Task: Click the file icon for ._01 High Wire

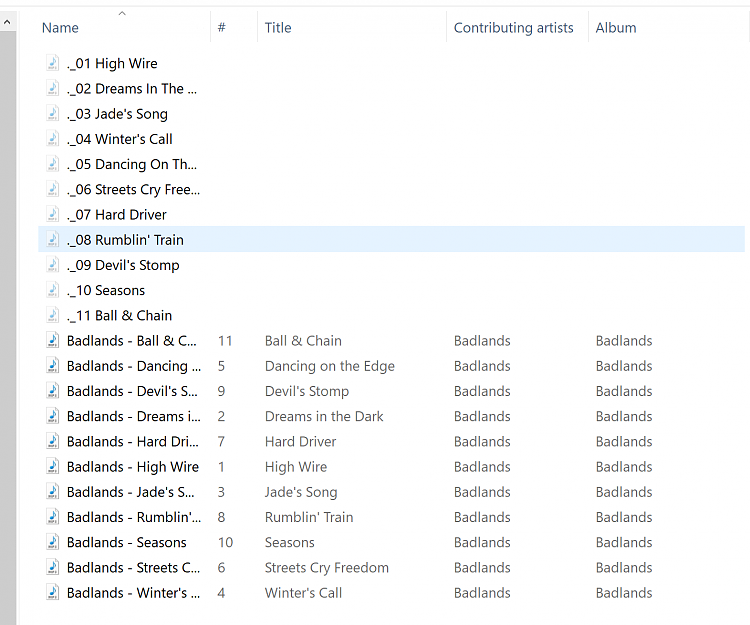Action: pyautogui.click(x=53, y=63)
